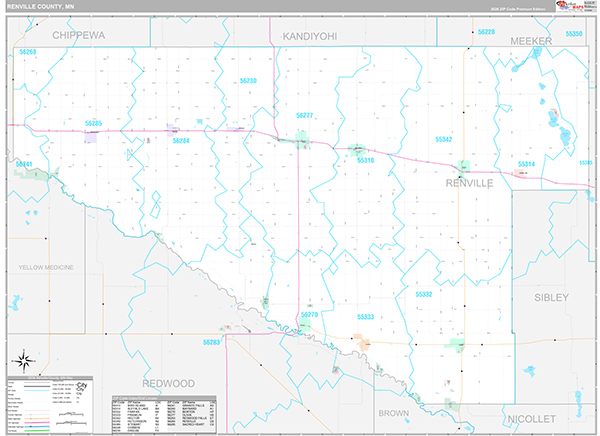
Task: Click the REDWOOD county label
Action: click(x=168, y=384)
